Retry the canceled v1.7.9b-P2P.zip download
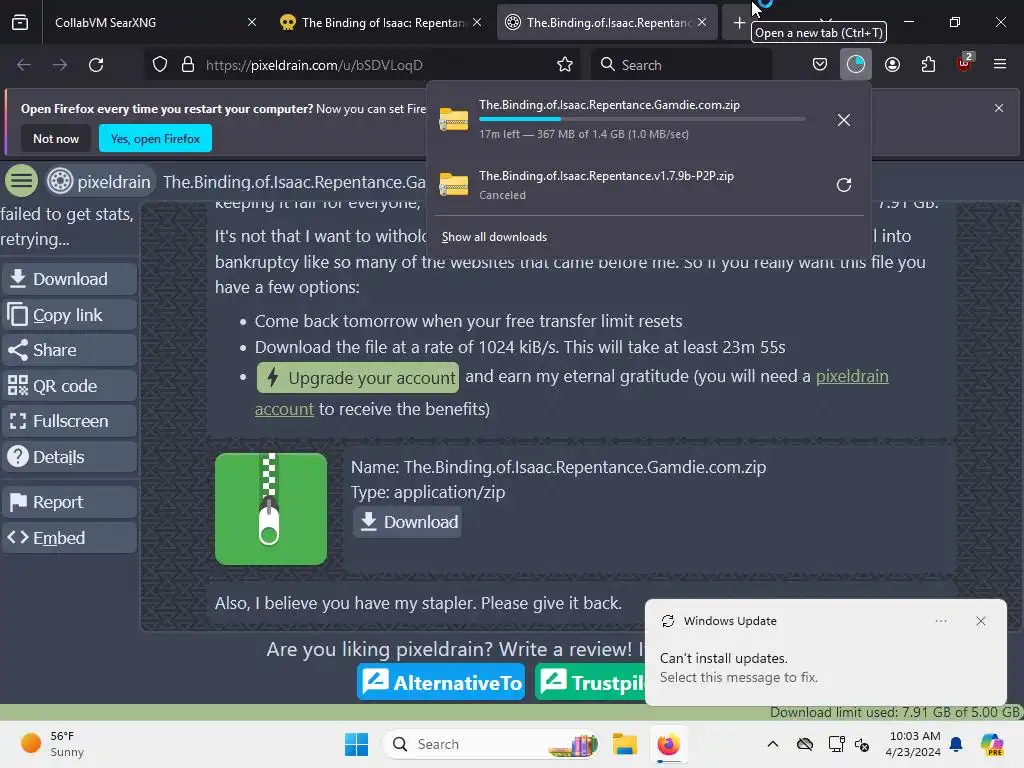This screenshot has height=768, width=1024. point(844,185)
